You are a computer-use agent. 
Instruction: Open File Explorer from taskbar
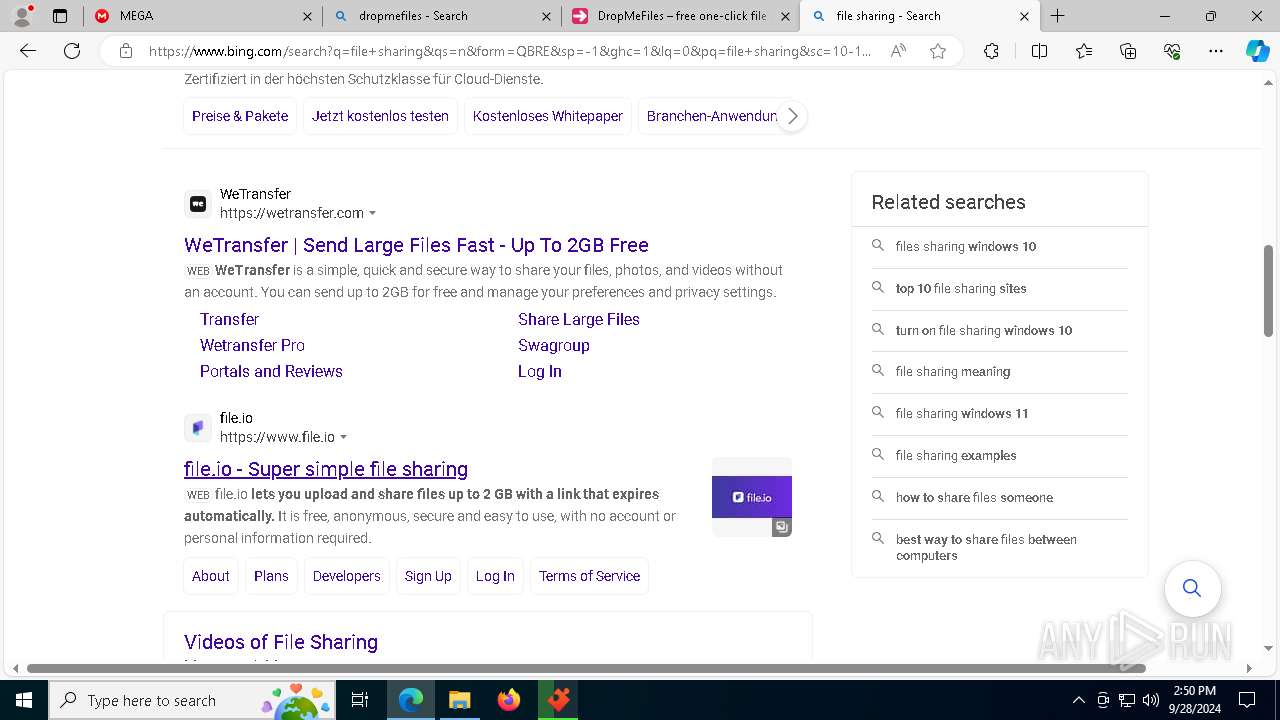pos(459,700)
